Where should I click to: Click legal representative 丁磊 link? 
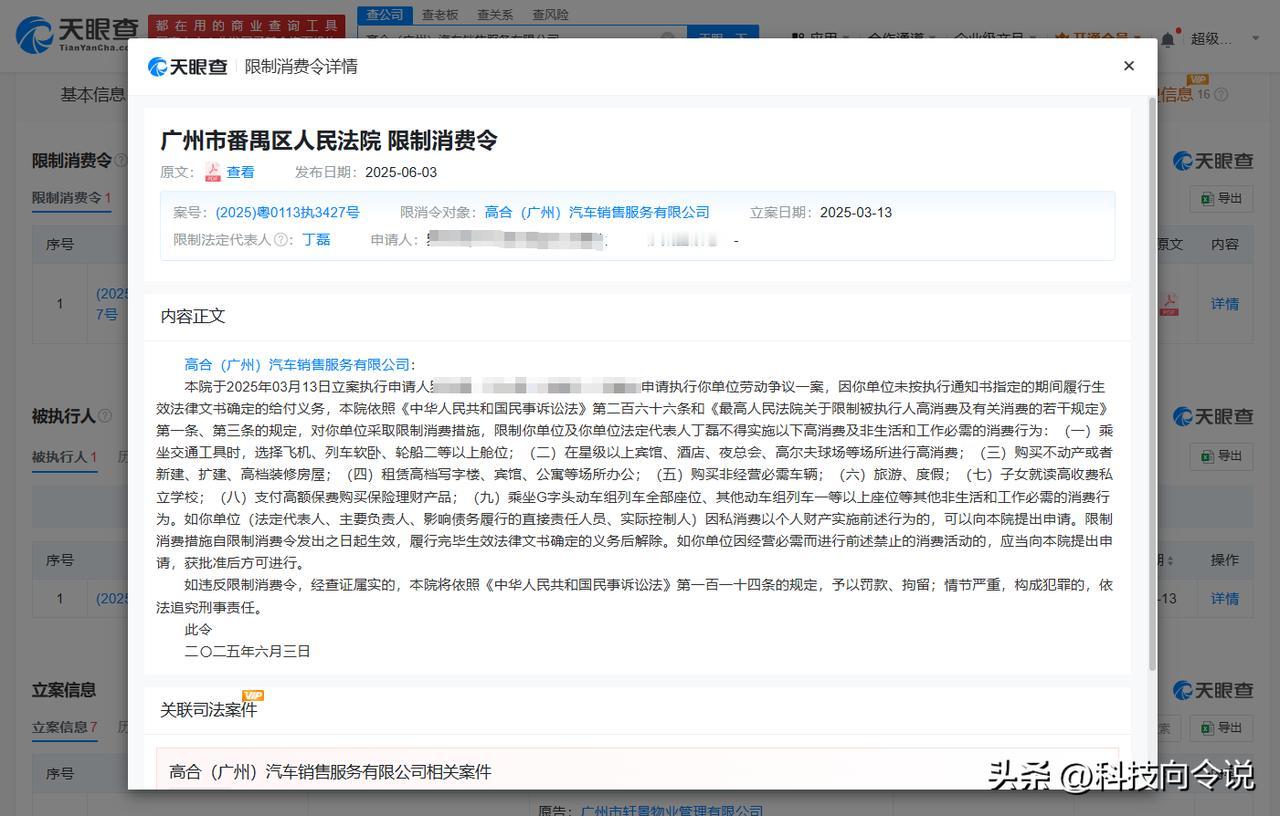316,240
